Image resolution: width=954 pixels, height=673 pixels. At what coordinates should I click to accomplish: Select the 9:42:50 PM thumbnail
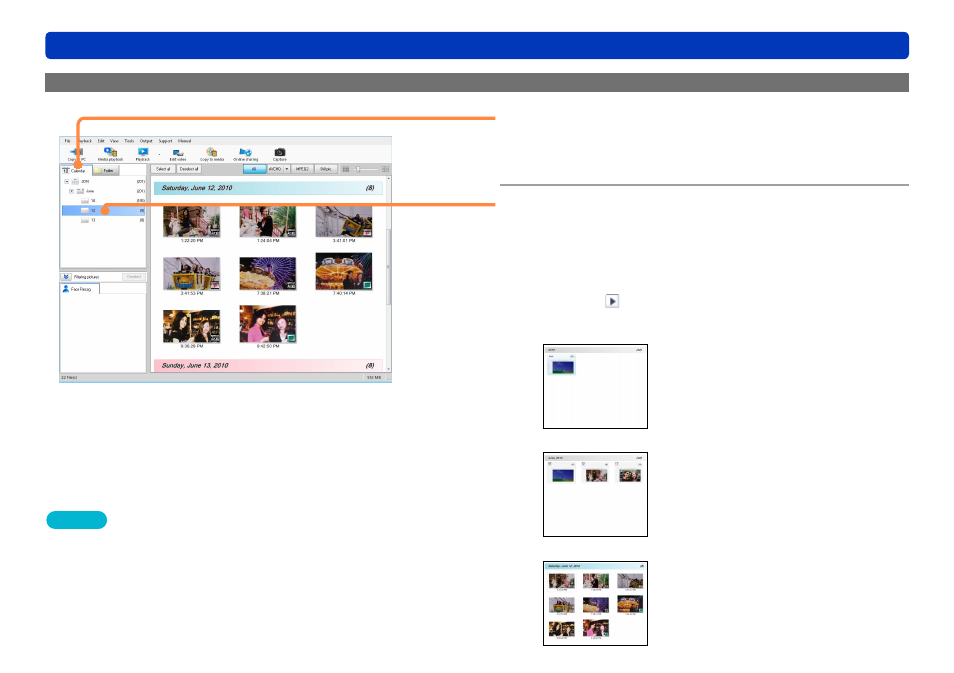268,324
